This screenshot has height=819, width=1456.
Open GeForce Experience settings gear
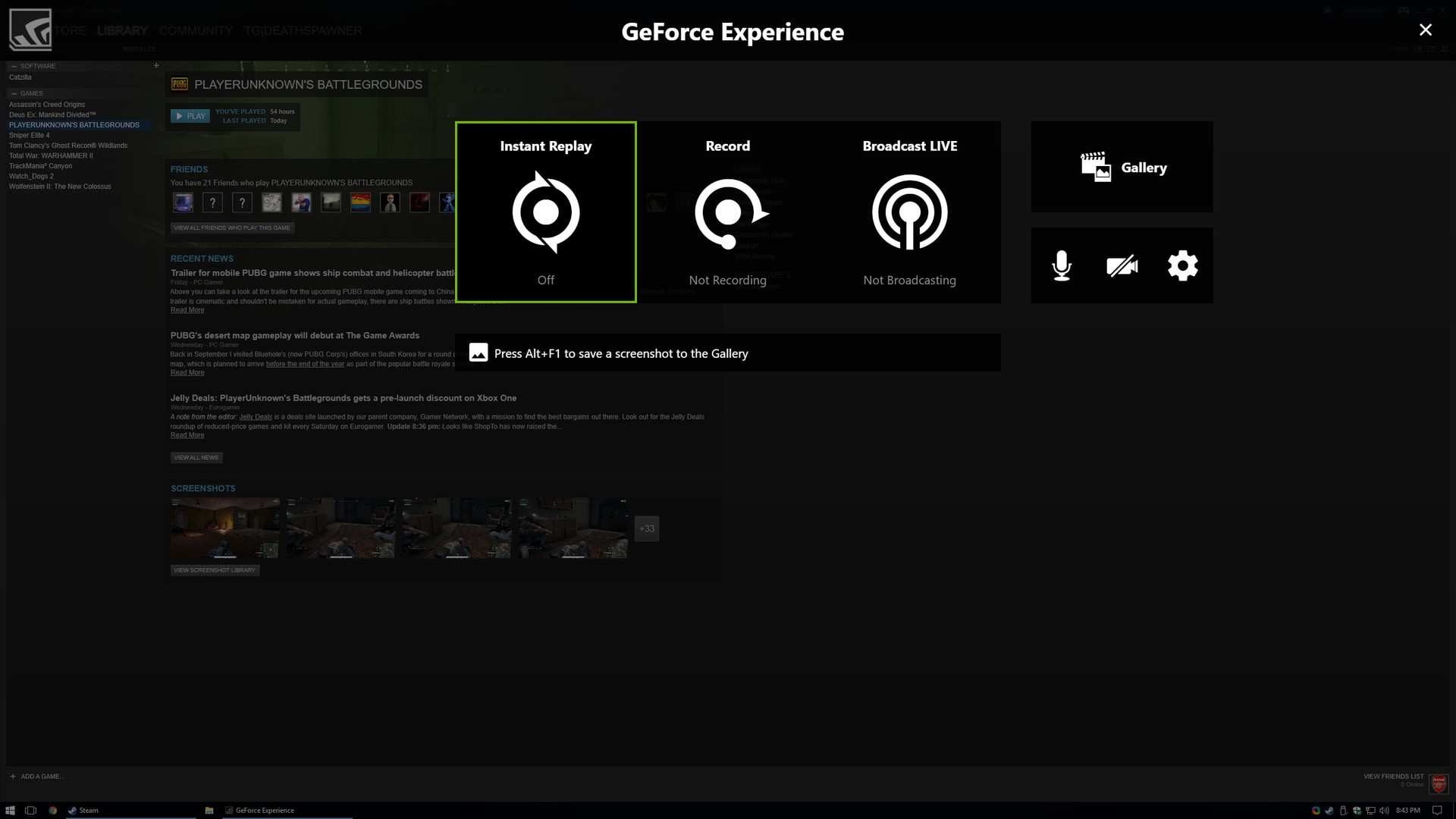tap(1182, 265)
